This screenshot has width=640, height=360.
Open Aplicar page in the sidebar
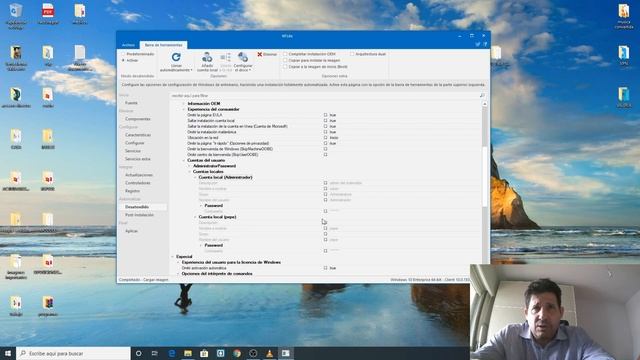(x=131, y=231)
